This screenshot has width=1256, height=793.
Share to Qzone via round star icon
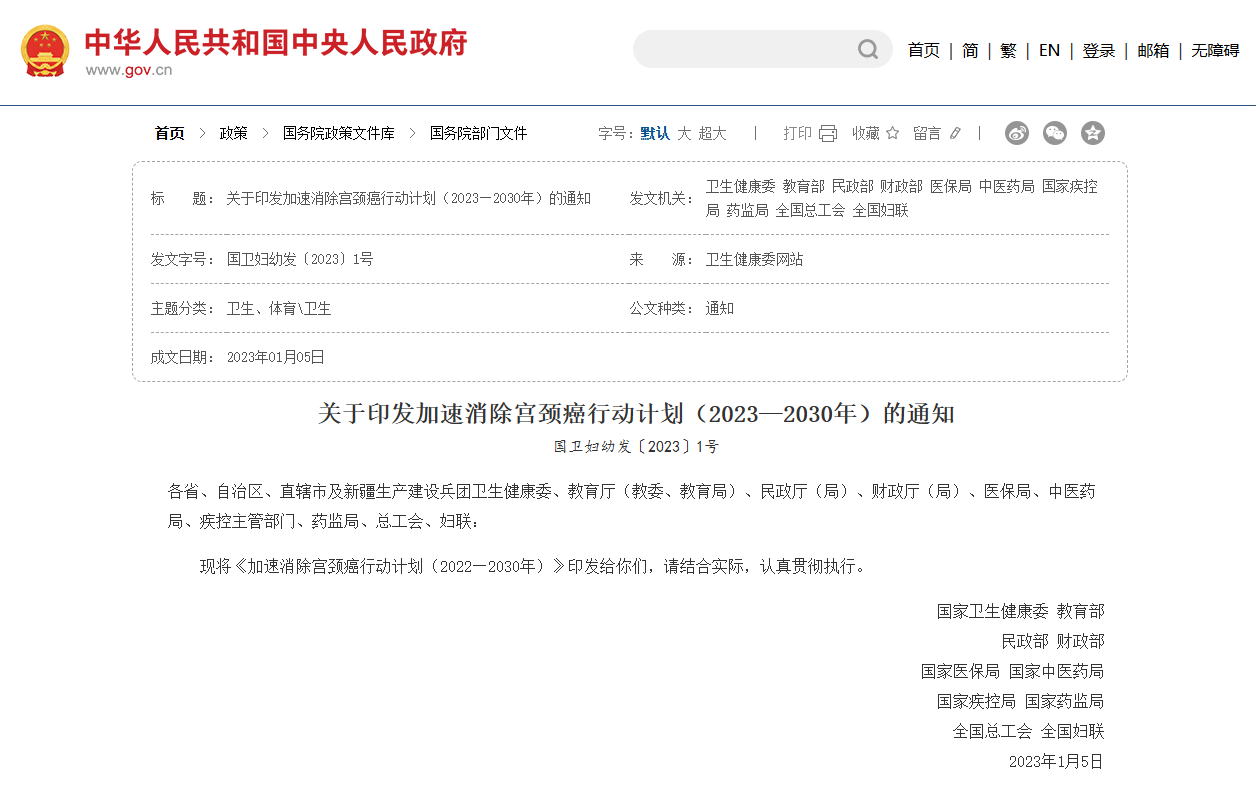[x=1093, y=133]
